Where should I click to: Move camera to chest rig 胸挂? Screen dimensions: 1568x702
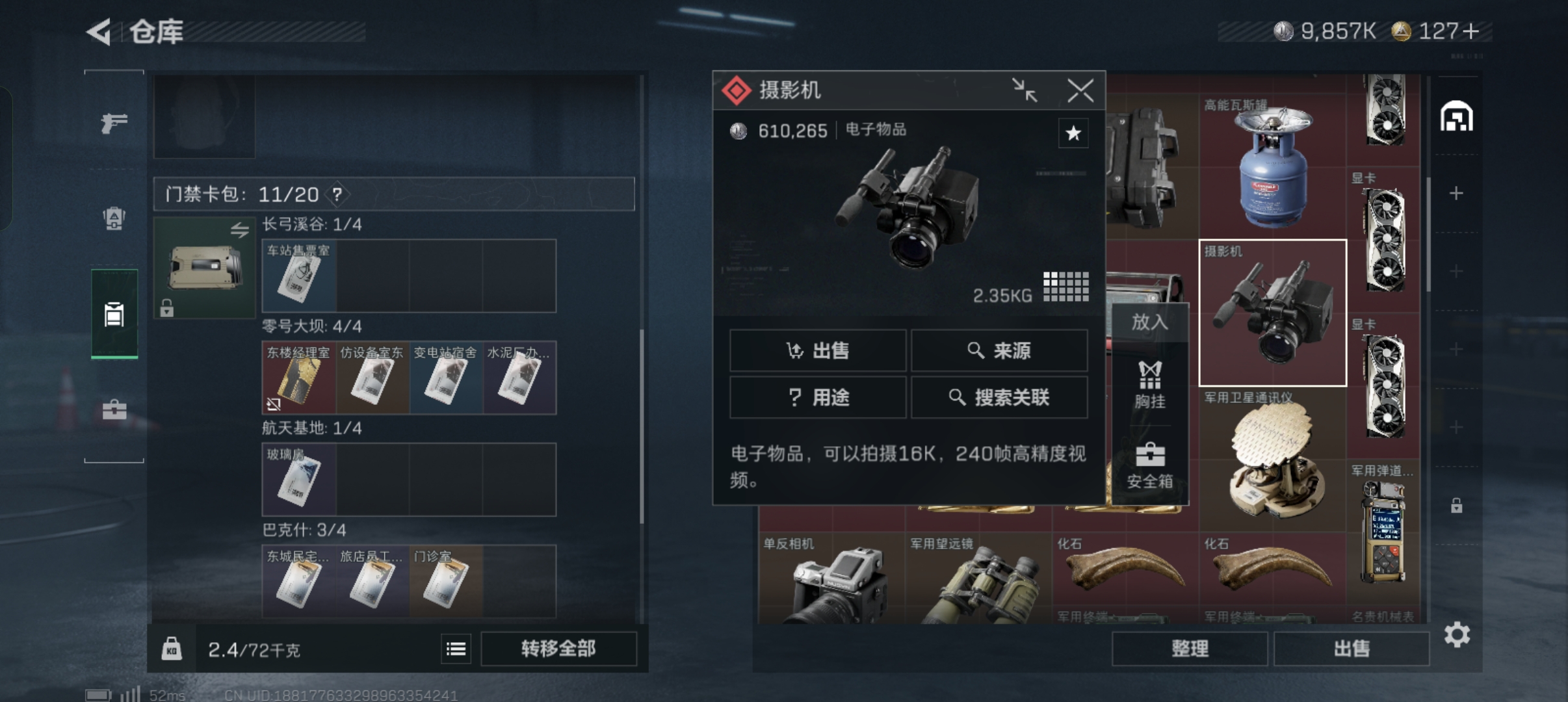tap(1149, 385)
